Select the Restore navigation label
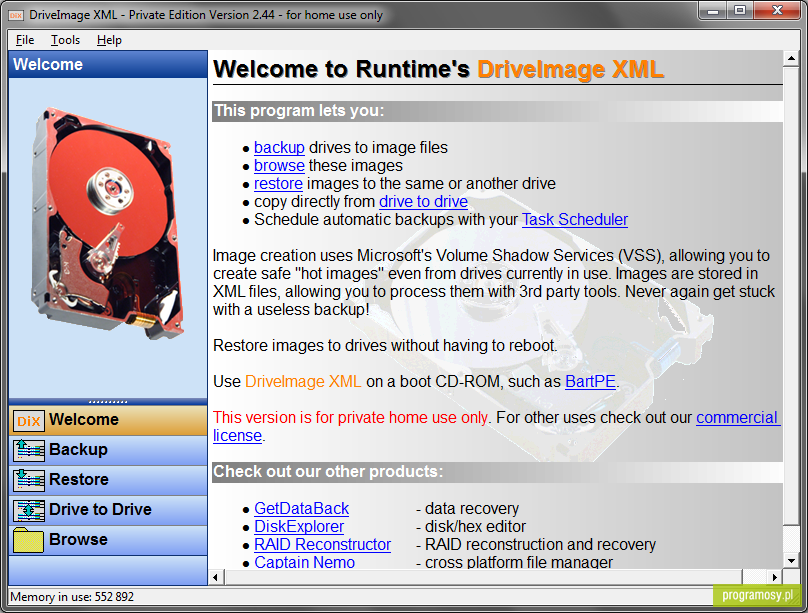Image resolution: width=808 pixels, height=613 pixels. pos(79,479)
